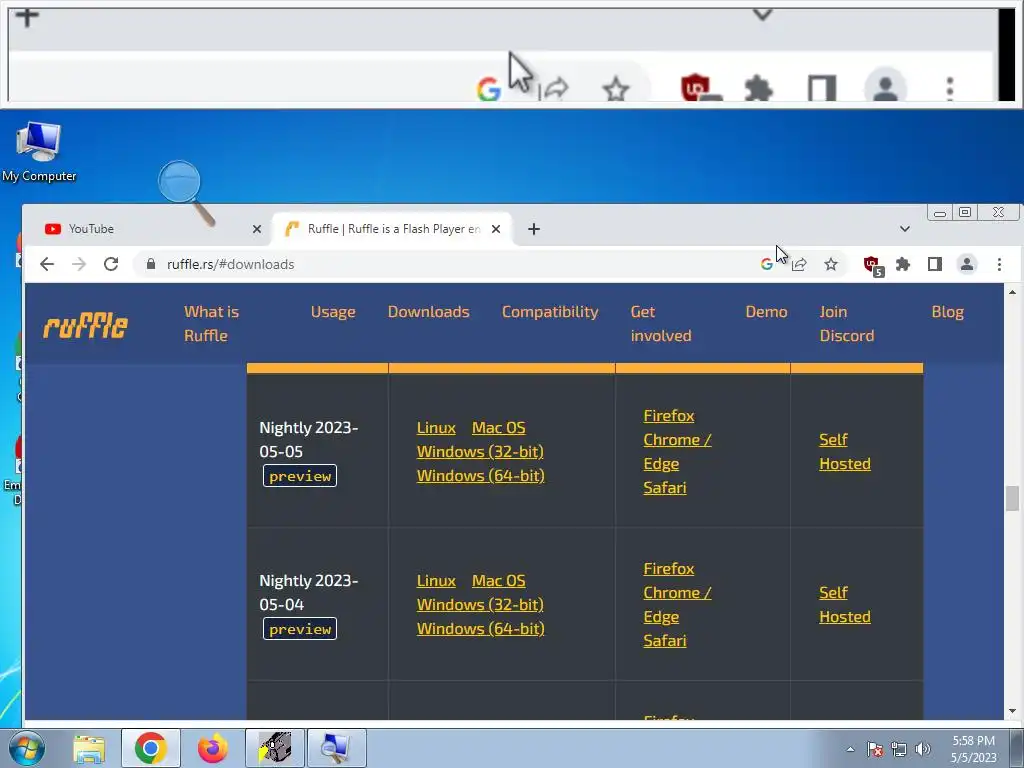Open the What is Ruffle nav item
Image resolution: width=1024 pixels, height=768 pixels.
coord(212,323)
